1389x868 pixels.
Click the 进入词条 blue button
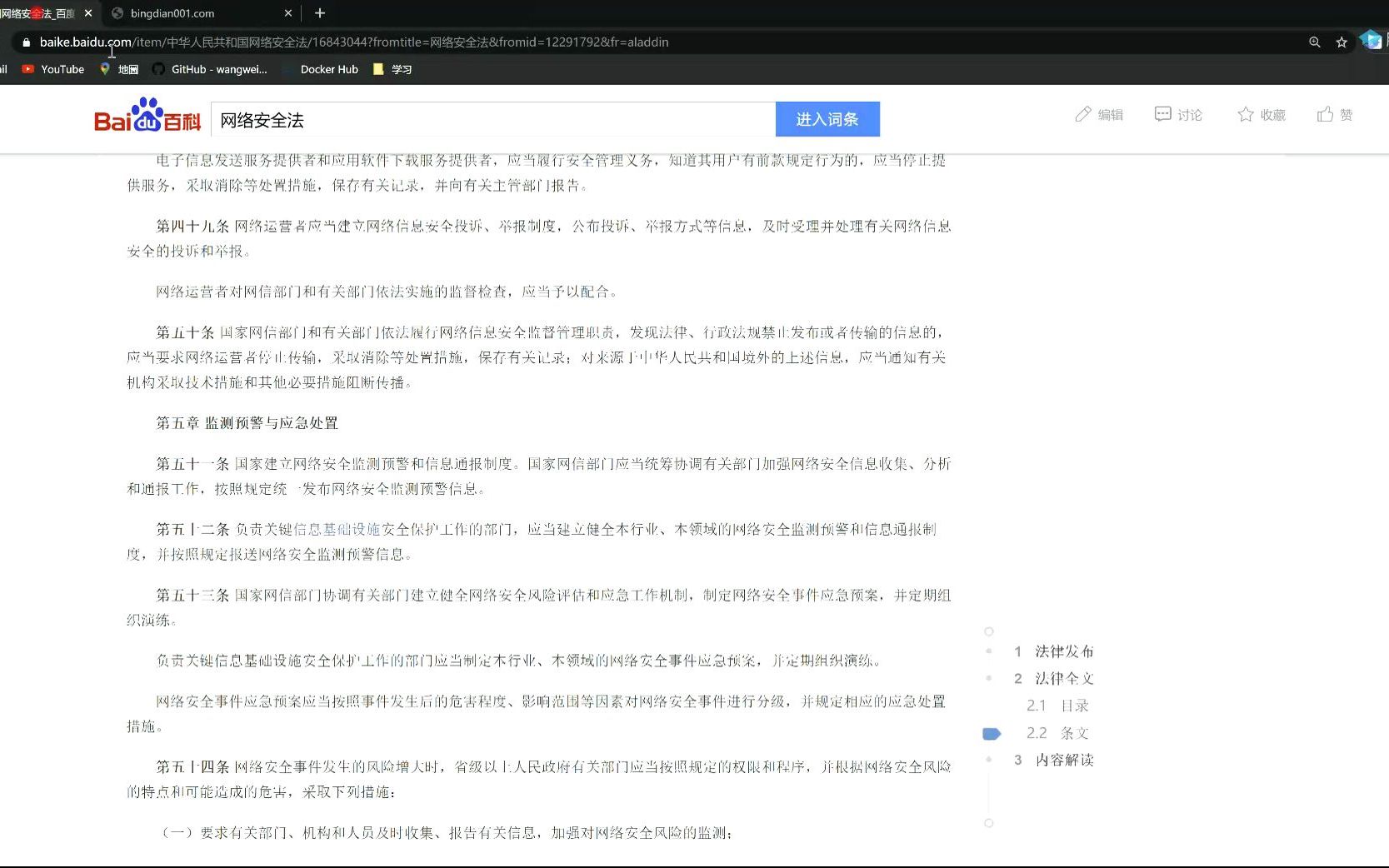click(827, 119)
